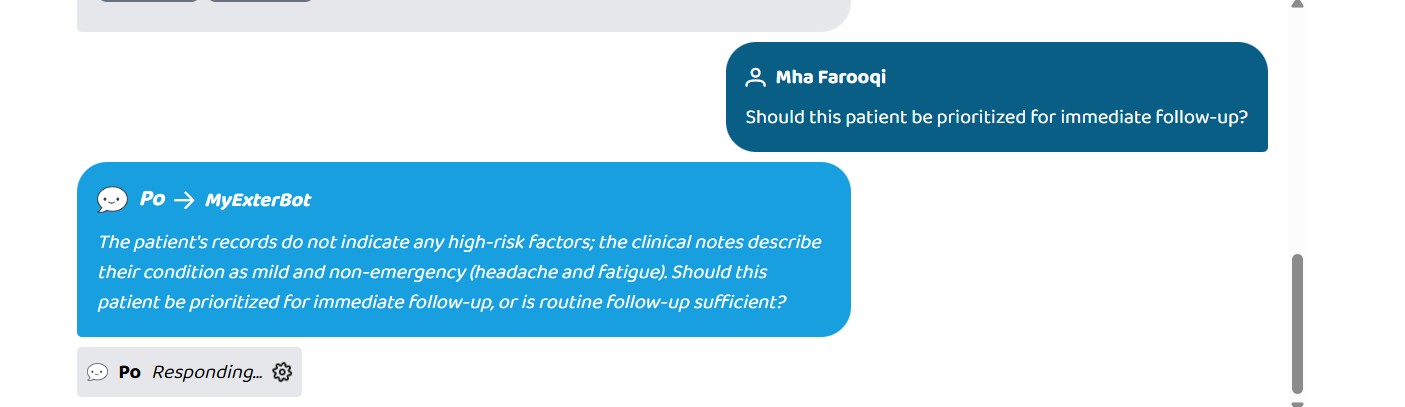1405x407 pixels.
Task: Click the user avatar icon beside Mha Farooqi
Action: click(755, 77)
